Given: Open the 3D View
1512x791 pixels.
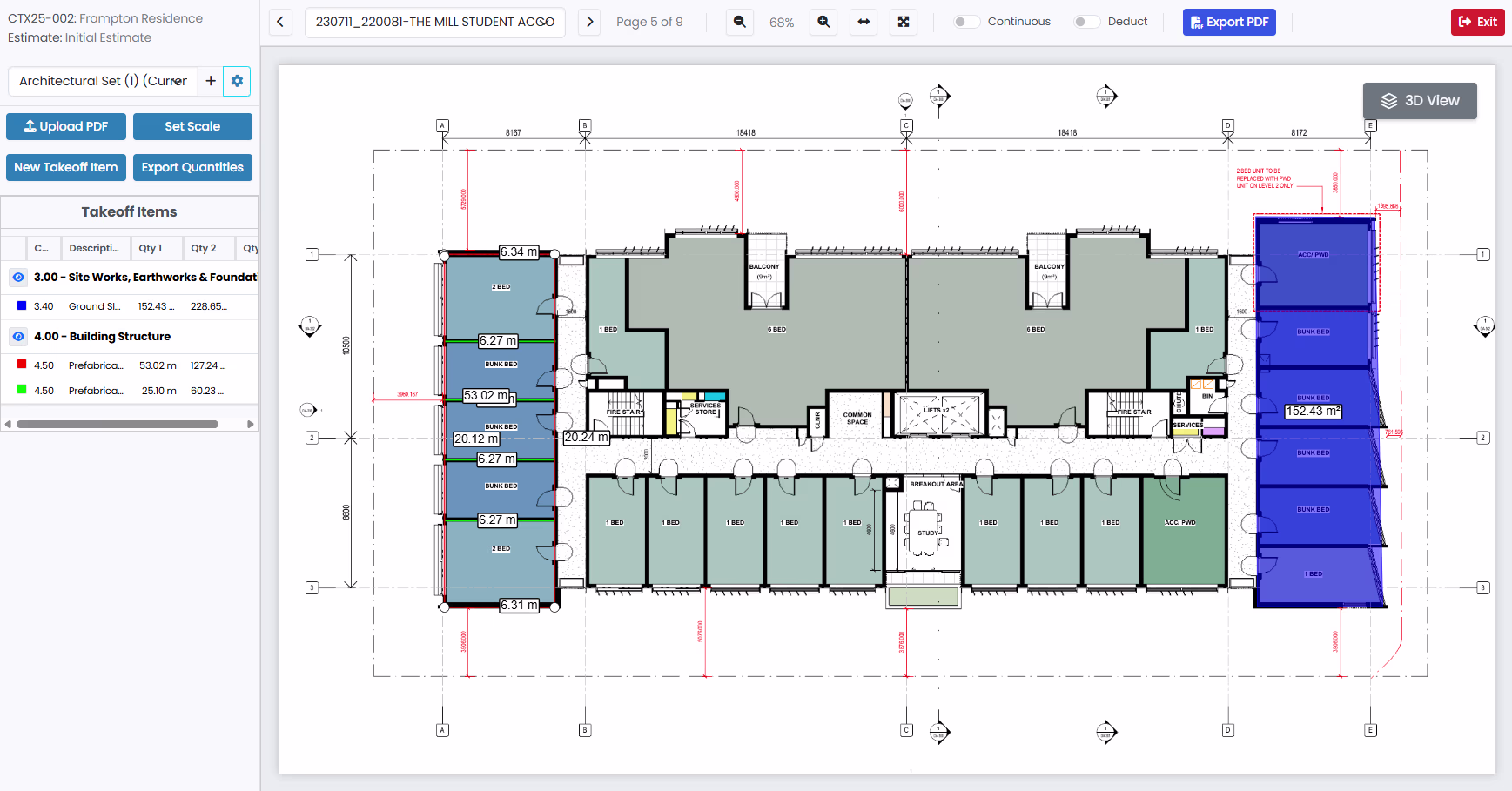Looking at the screenshot, I should click(1420, 101).
